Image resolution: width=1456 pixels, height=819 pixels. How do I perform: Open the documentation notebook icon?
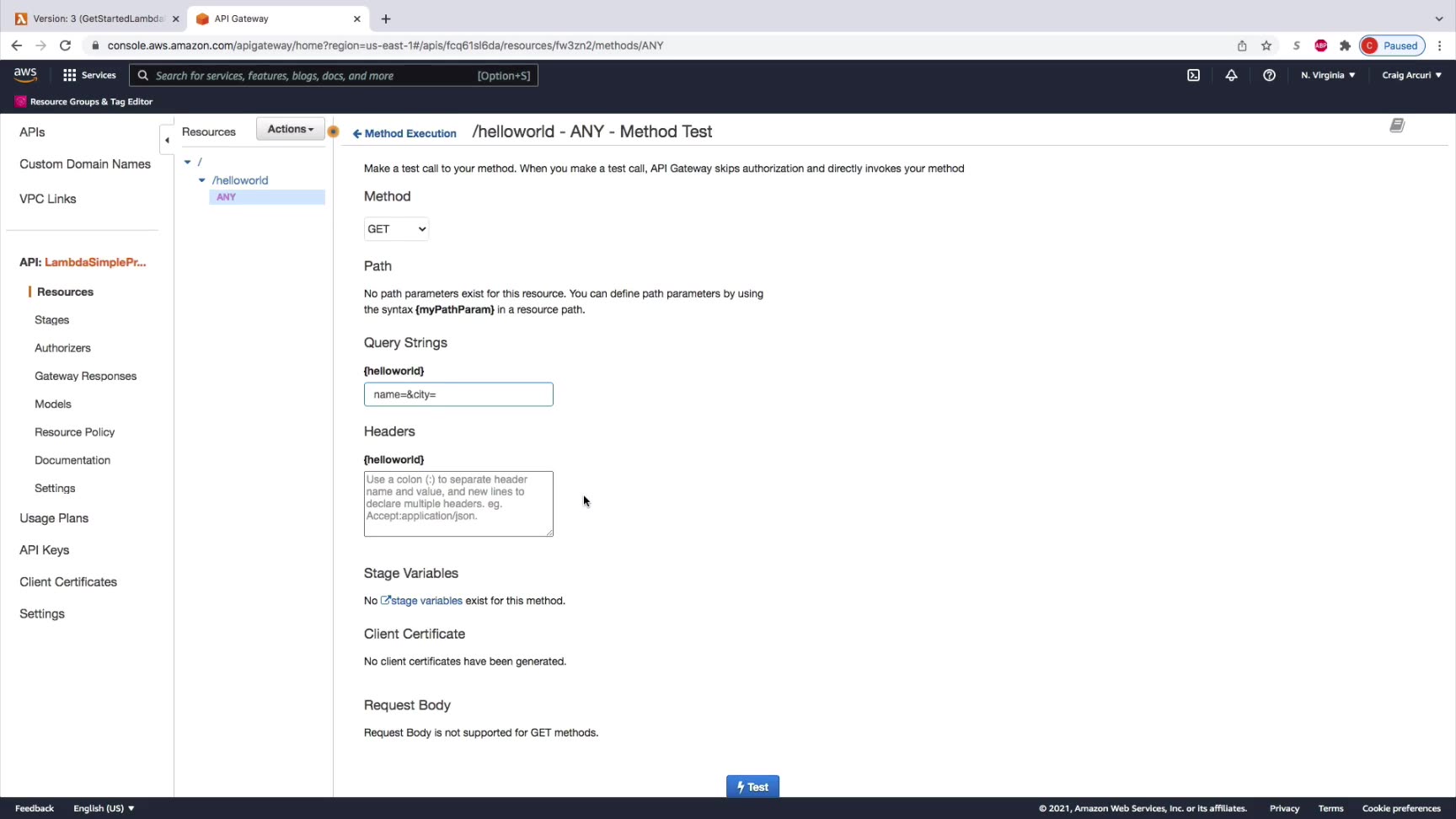pos(1397,126)
